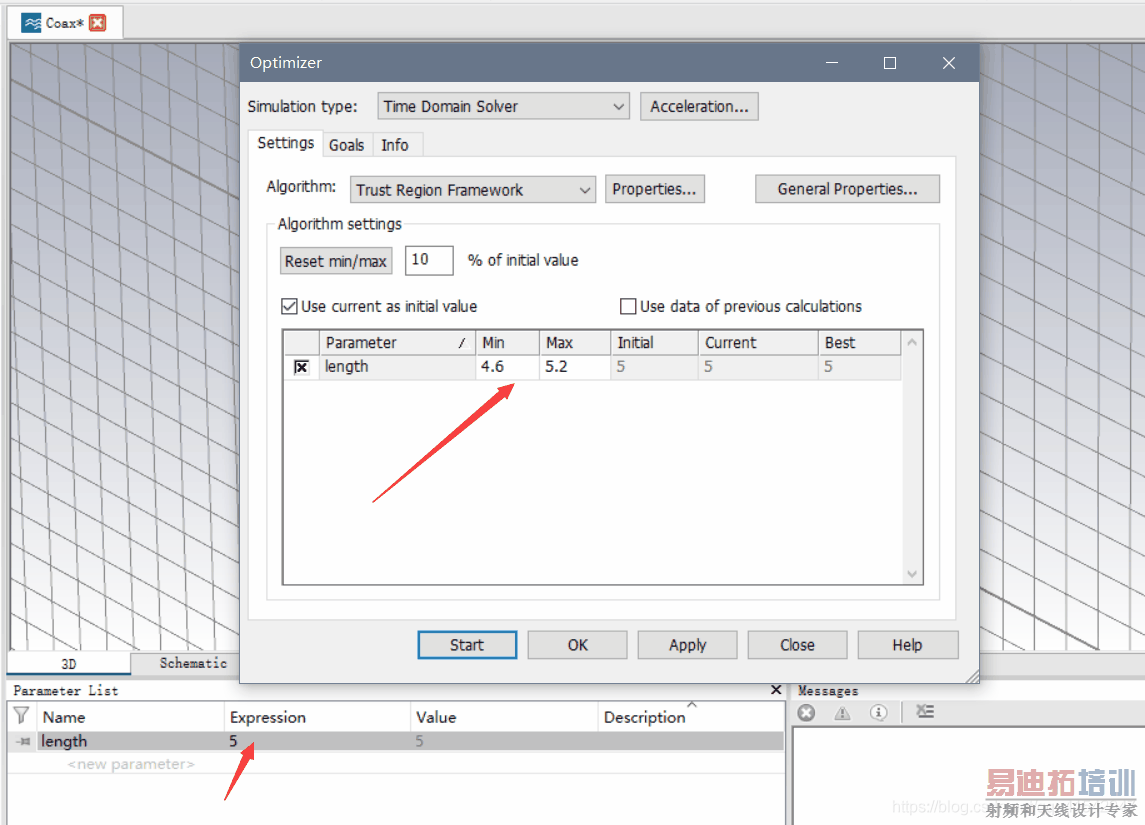The width and height of the screenshot is (1145, 825).
Task: Start the optimizer run
Action: click(x=467, y=645)
